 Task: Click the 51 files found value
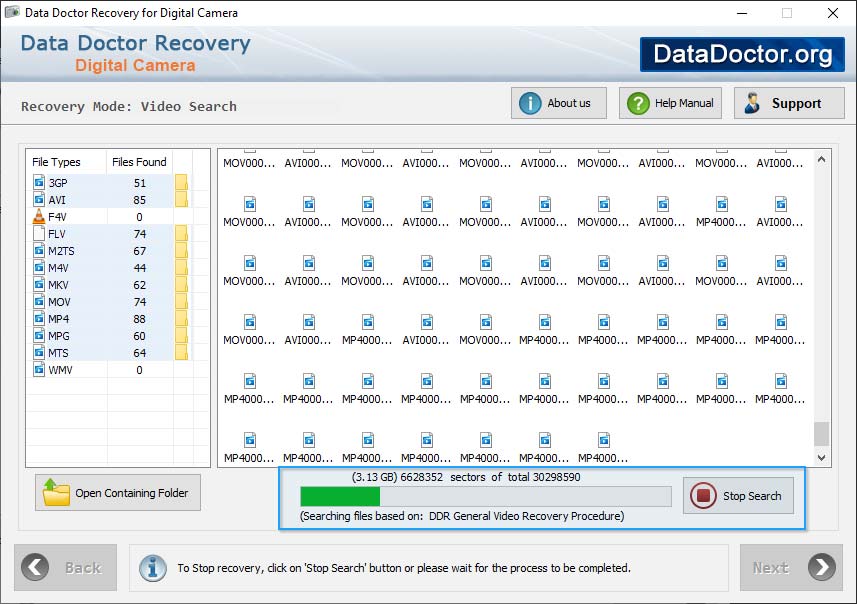[x=140, y=183]
